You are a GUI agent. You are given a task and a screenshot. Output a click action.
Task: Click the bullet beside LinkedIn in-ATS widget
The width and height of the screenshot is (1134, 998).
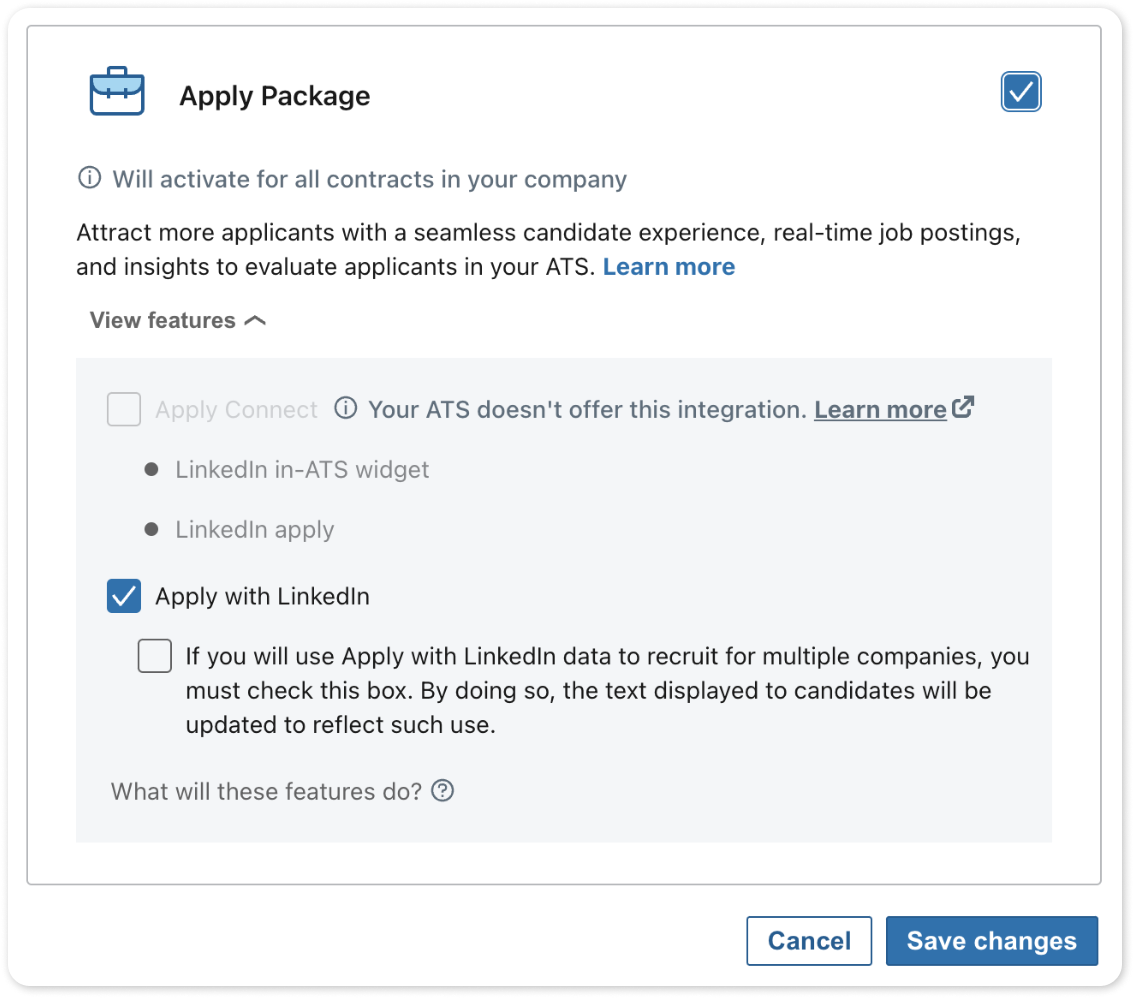pos(151,469)
